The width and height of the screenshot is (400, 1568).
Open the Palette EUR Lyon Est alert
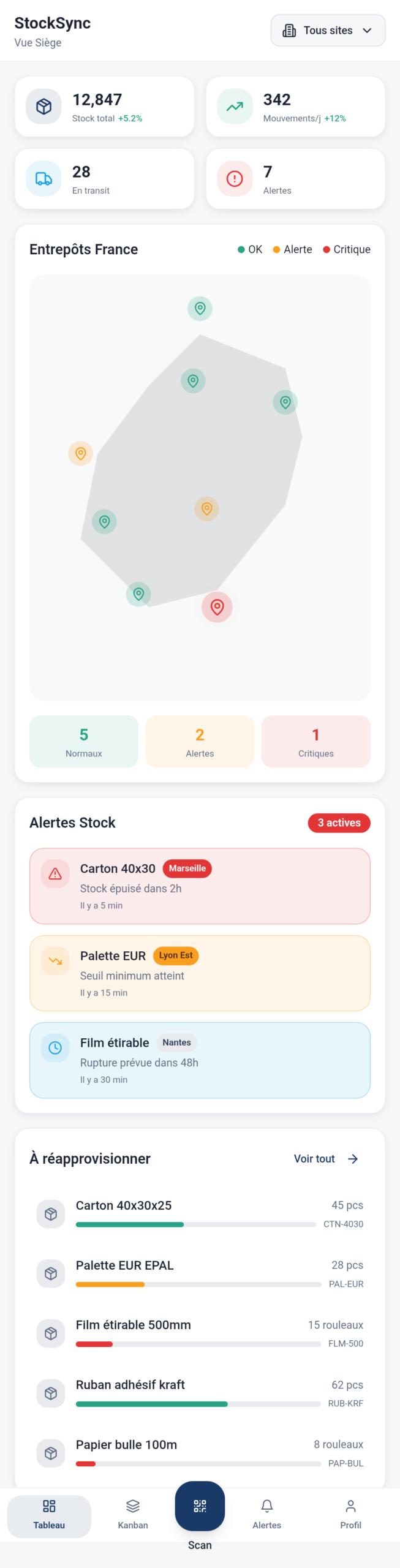200,973
